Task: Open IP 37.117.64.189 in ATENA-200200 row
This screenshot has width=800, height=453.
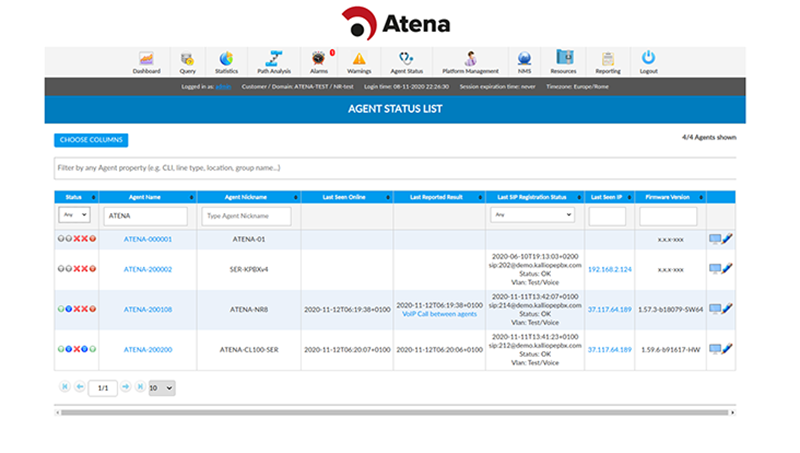Action: click(610, 350)
